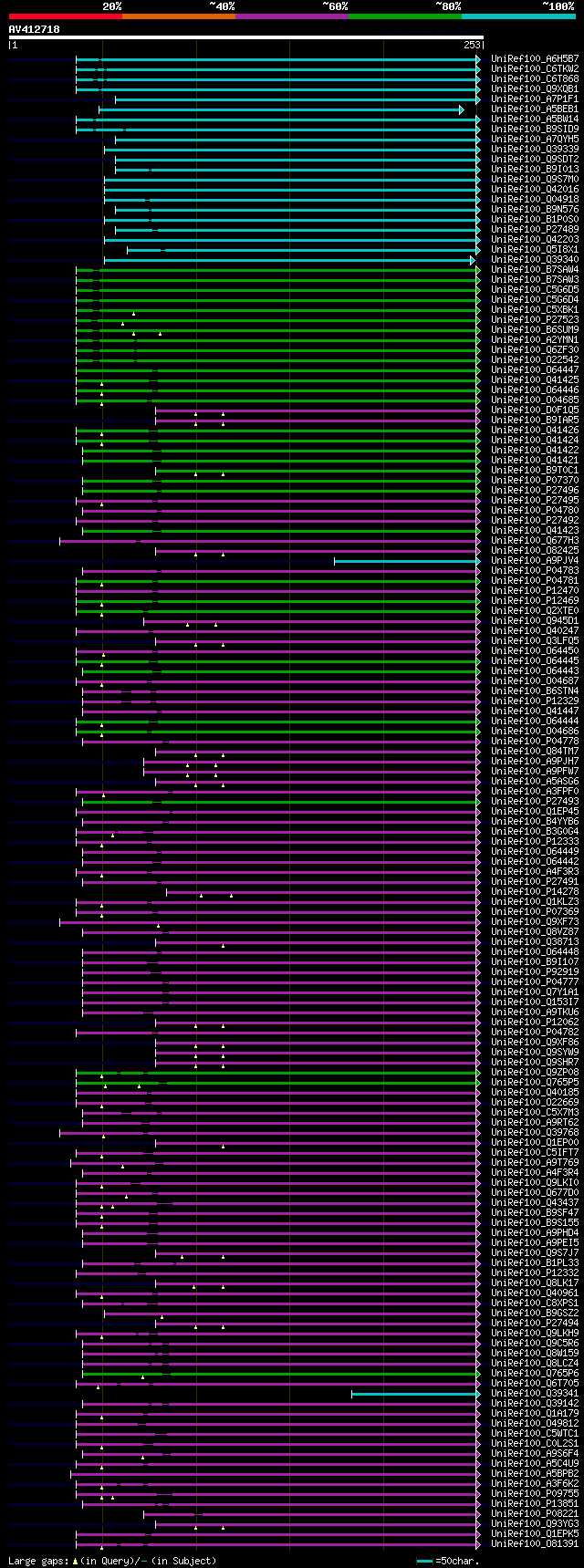Click the UniRef100_B7SAW4 entry
Image resolution: width=584 pixels, height=1568 pixels.
point(535,269)
